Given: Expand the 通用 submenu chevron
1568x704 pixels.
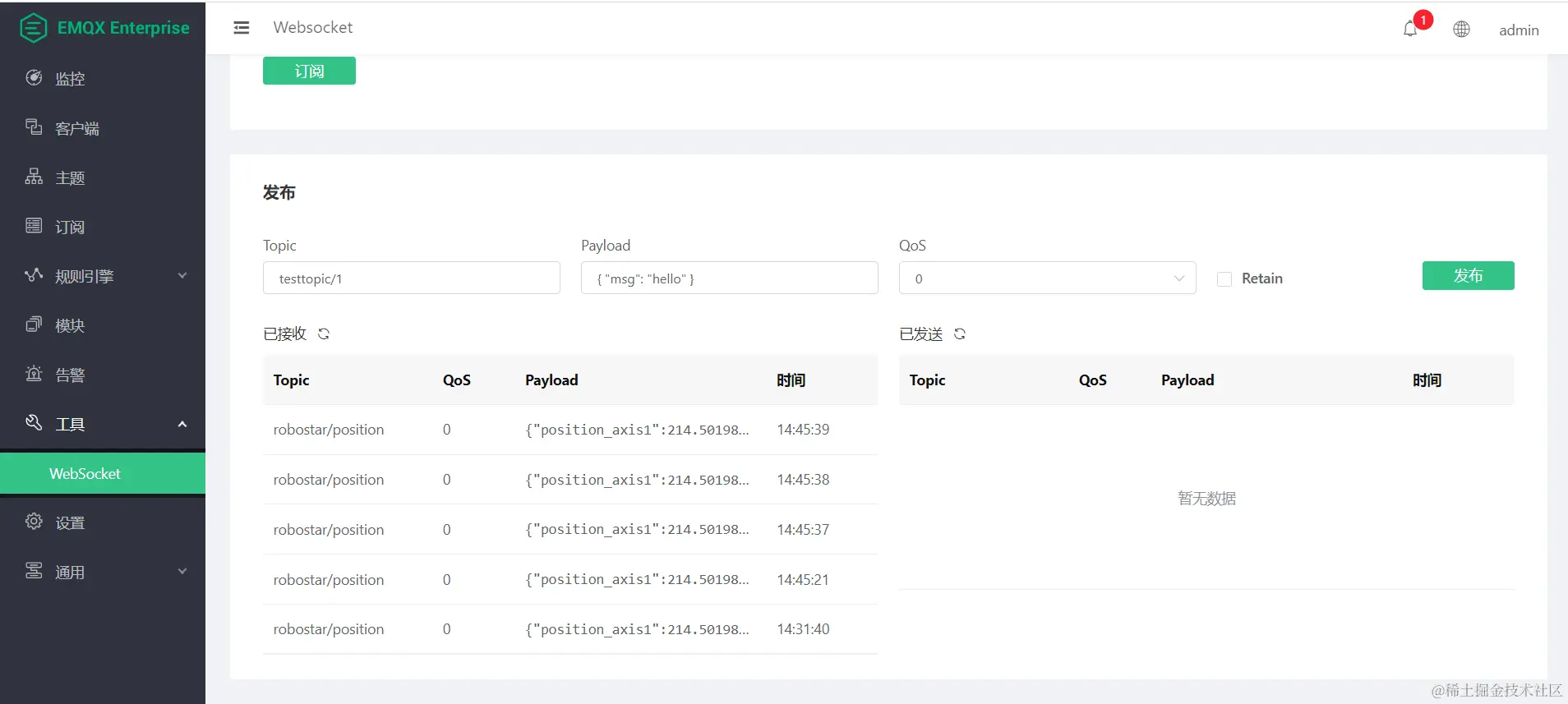Looking at the screenshot, I should [x=182, y=572].
